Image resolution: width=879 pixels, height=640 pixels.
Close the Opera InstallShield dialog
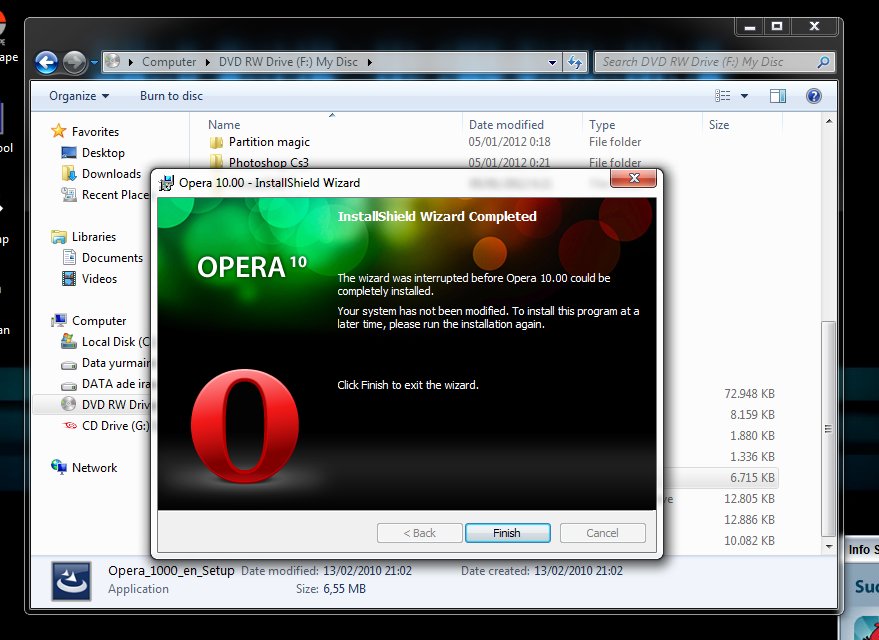(633, 178)
